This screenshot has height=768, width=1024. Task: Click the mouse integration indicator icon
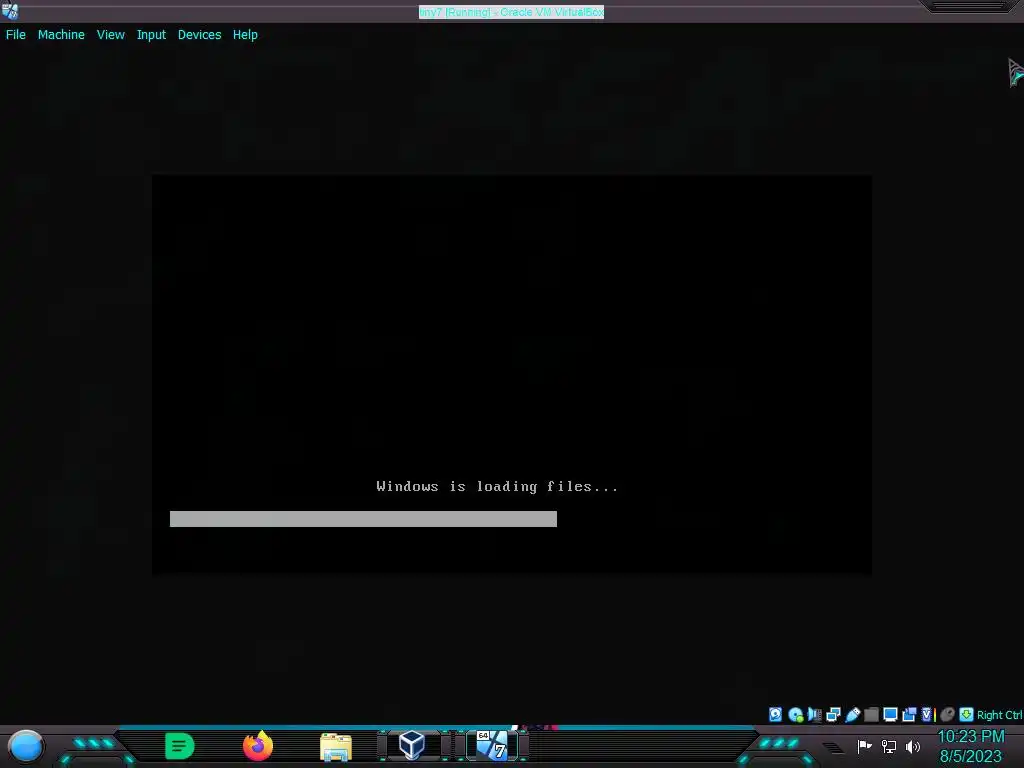[947, 714]
